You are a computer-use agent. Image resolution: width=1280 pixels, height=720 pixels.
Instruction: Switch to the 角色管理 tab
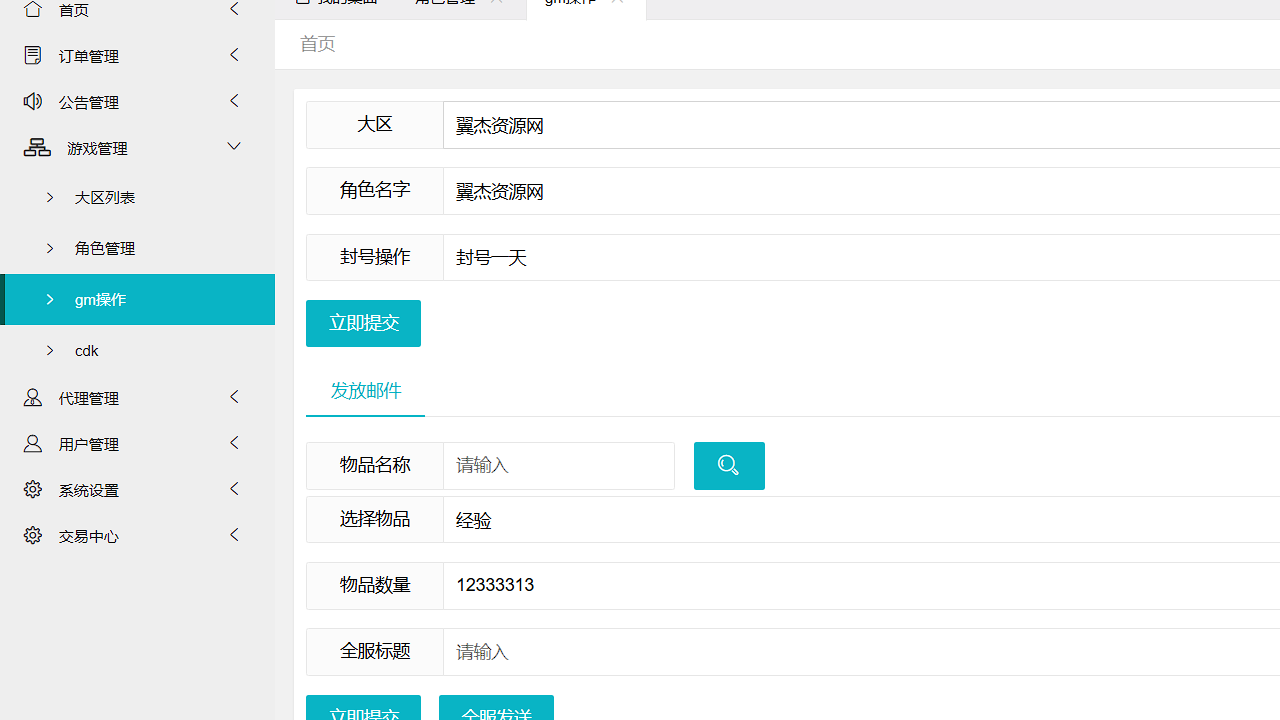pos(445,2)
